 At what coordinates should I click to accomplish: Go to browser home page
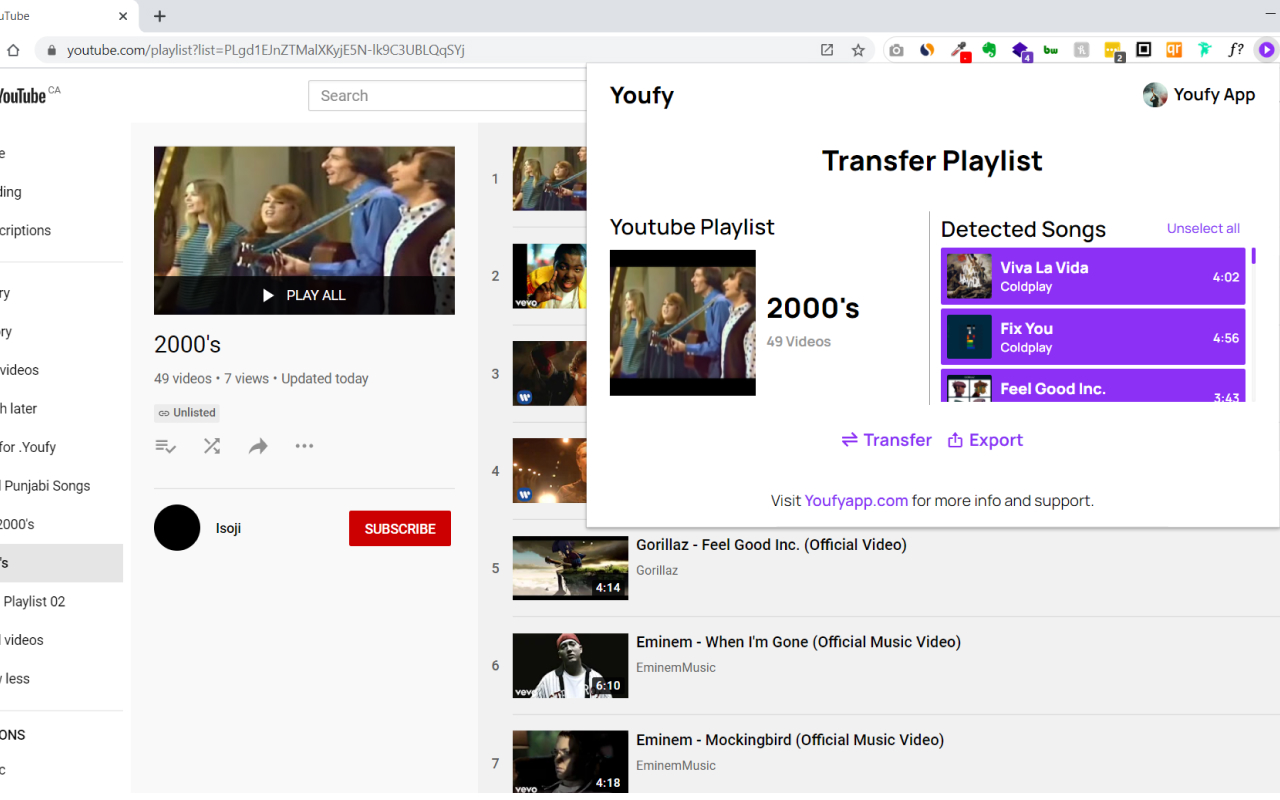point(13,50)
